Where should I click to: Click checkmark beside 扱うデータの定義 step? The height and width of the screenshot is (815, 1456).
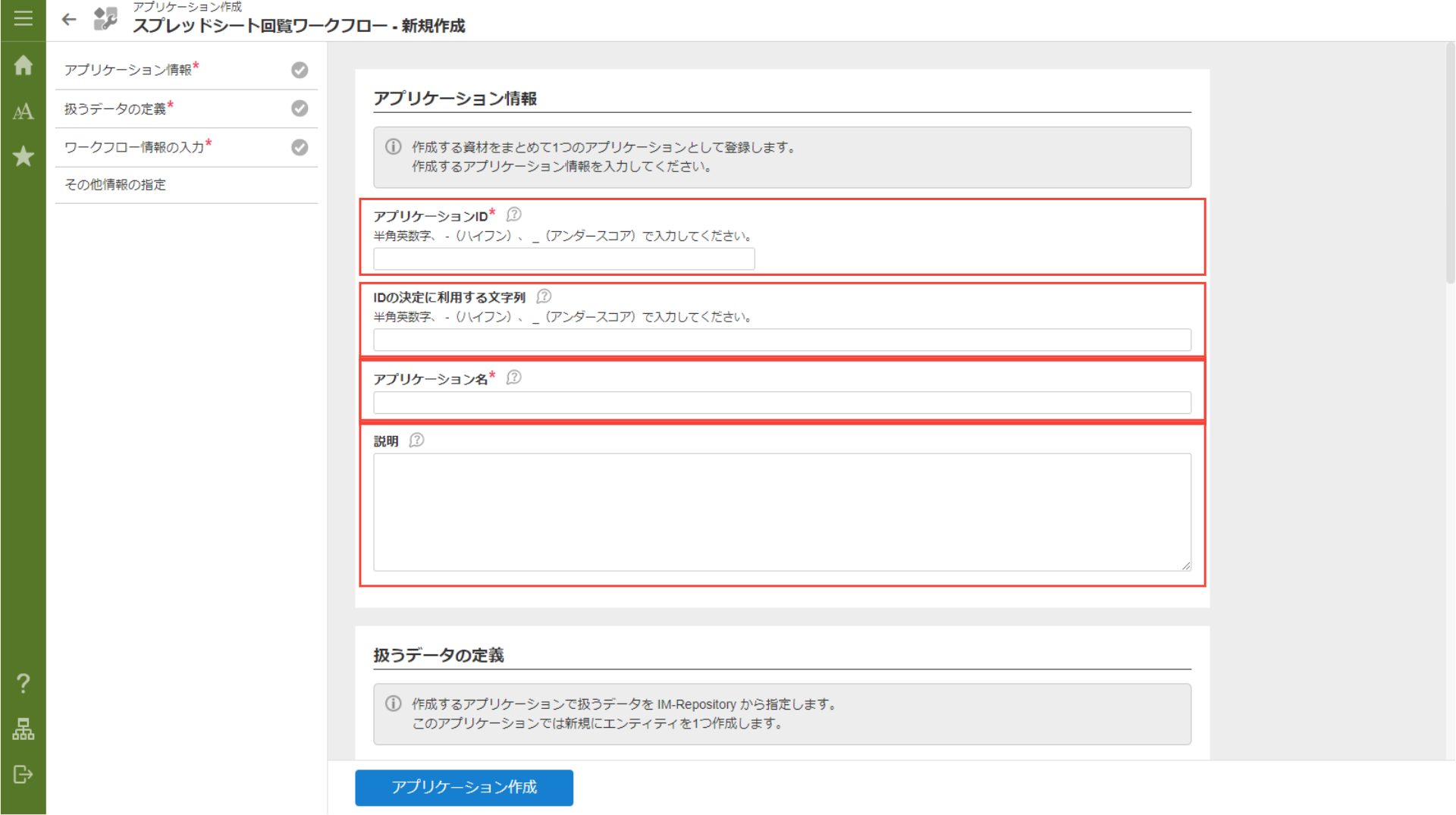point(300,108)
